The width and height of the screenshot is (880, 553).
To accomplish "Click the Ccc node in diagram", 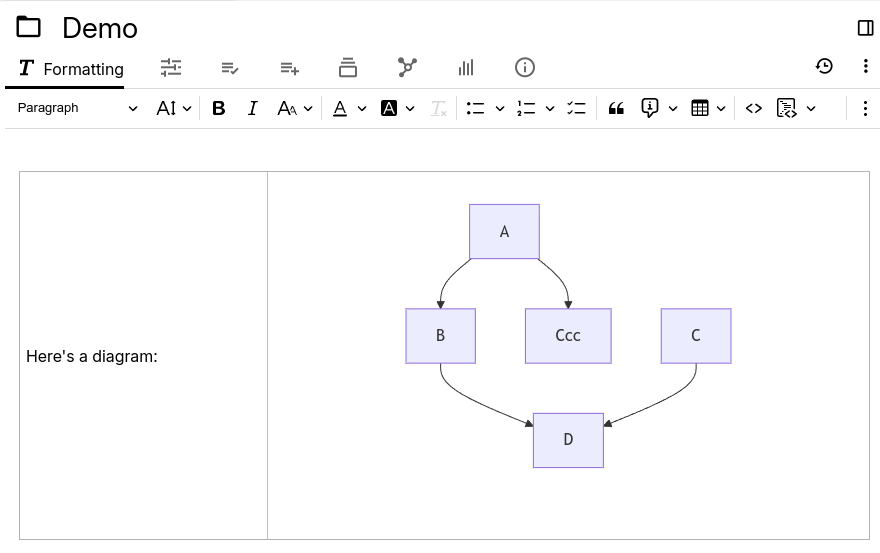I will [568, 336].
